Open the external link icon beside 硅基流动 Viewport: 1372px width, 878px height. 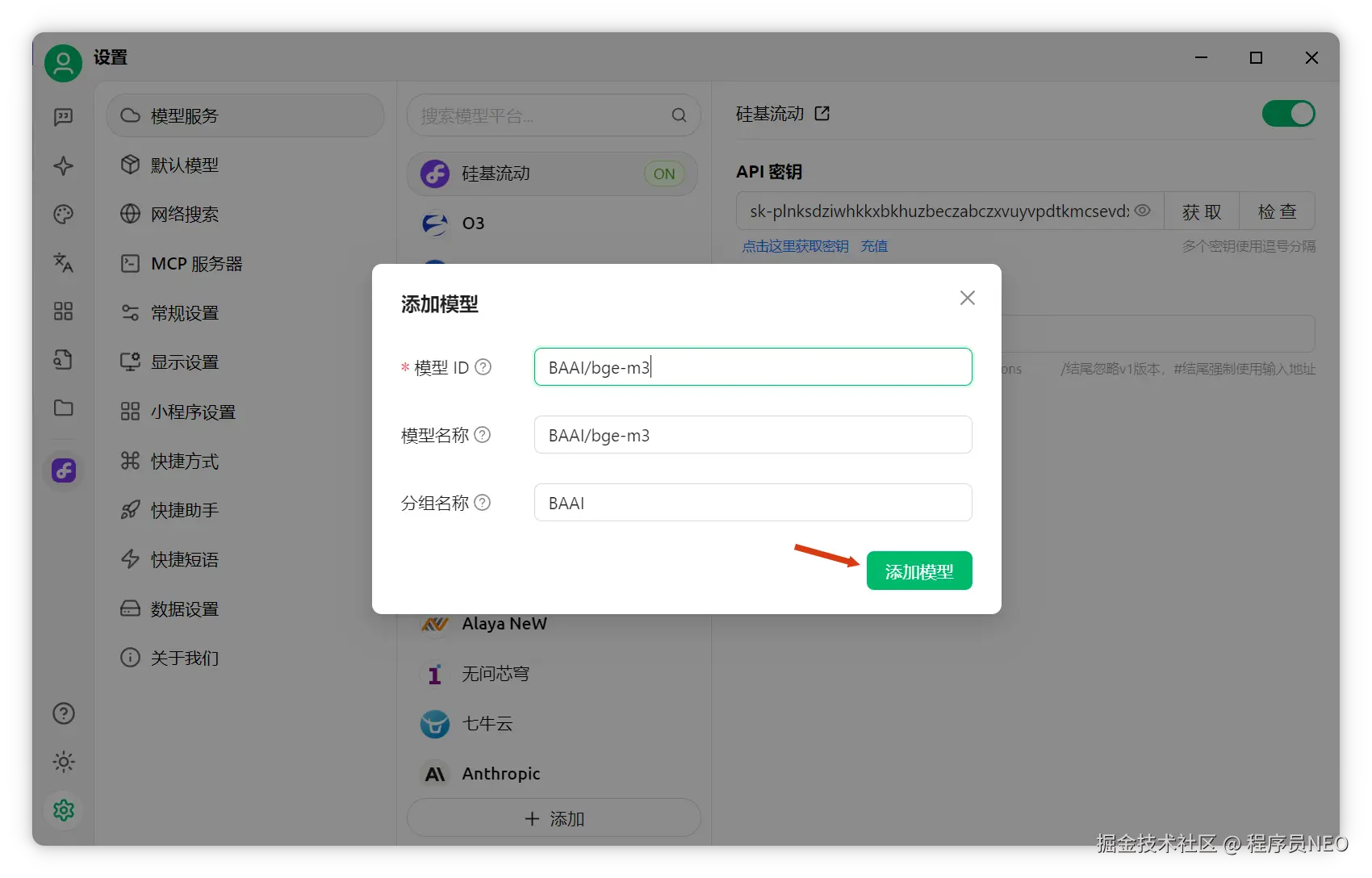(x=822, y=114)
